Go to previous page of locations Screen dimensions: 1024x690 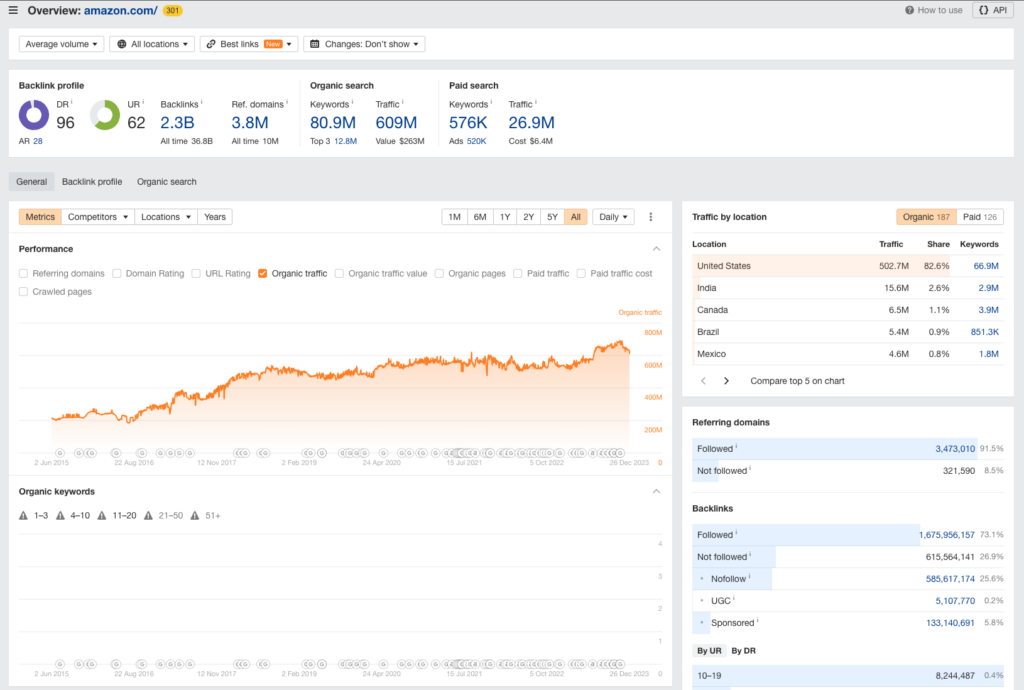[703, 381]
